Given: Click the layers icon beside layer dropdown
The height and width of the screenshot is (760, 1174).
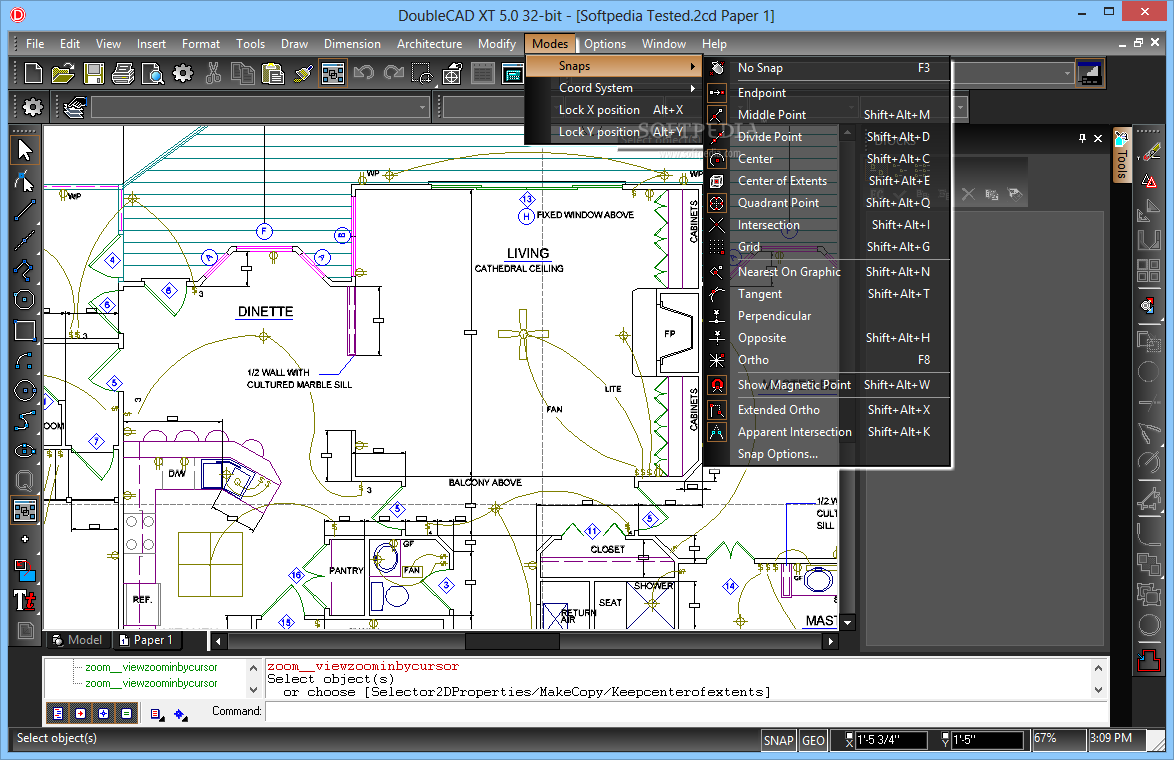Looking at the screenshot, I should click(x=75, y=107).
